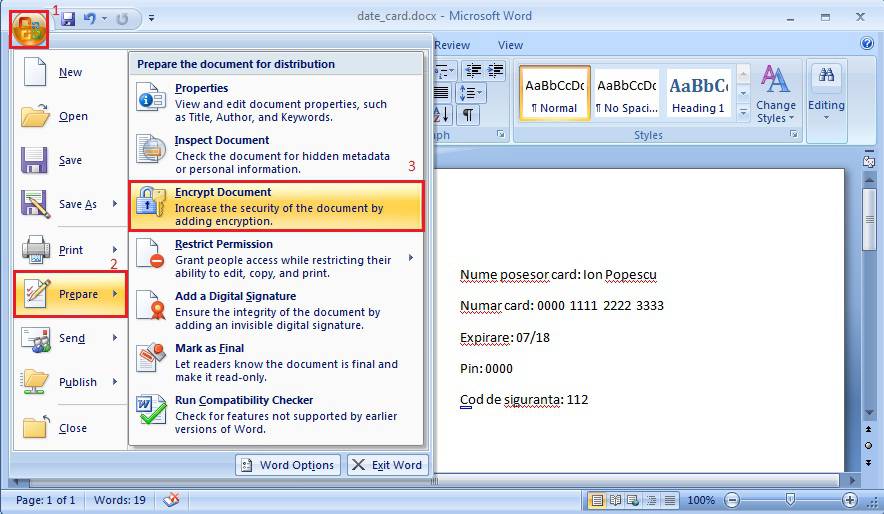Viewport: 884px width, 514px height.
Task: Apply the Heading 1 style
Action: coord(698,94)
